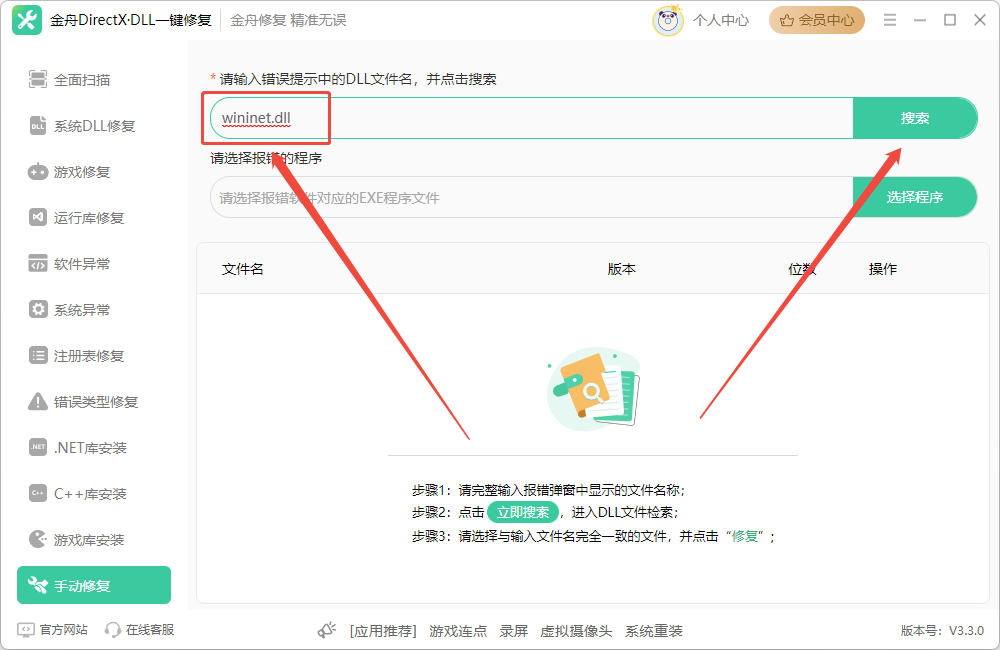
Task: Click the [应用推荐] label
Action: point(383,631)
